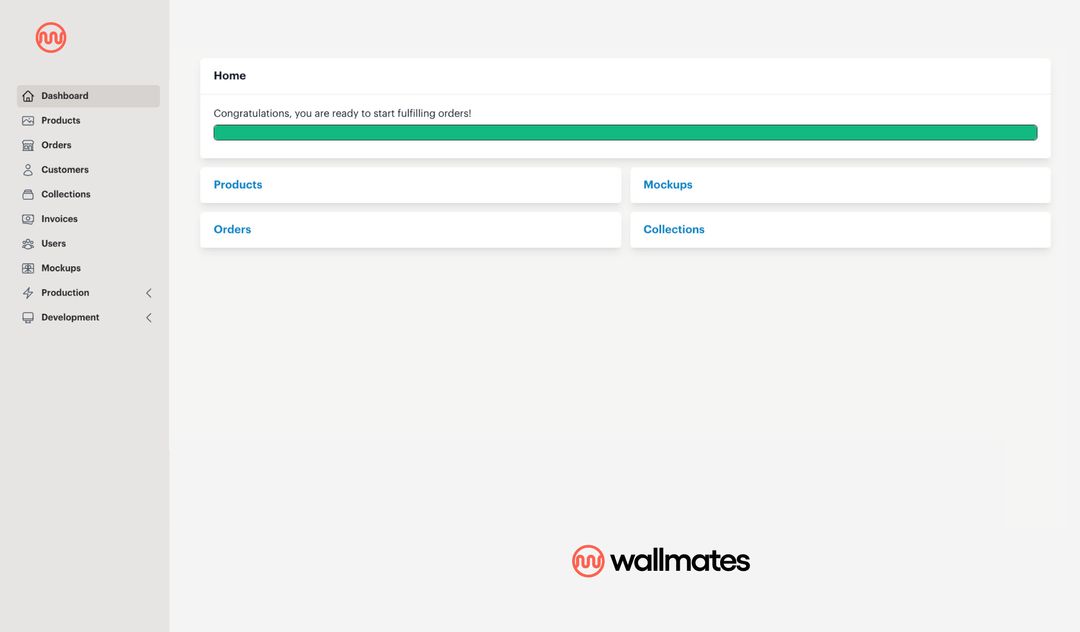Image resolution: width=1080 pixels, height=632 pixels.
Task: Click the Dashboard home icon
Action: point(27,95)
